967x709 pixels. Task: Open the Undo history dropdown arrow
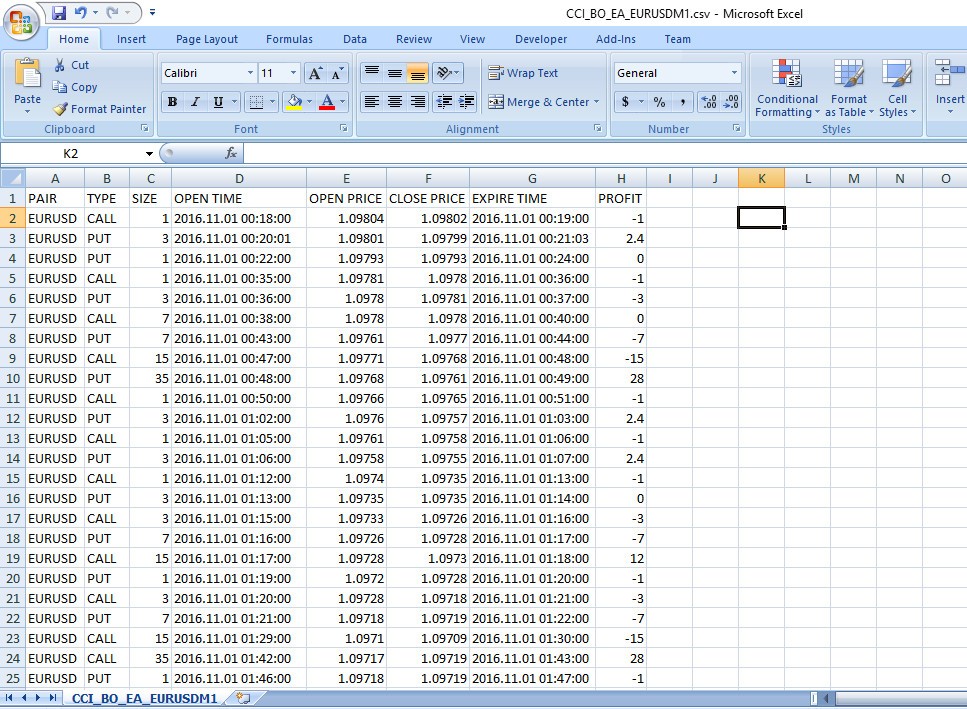(95, 12)
